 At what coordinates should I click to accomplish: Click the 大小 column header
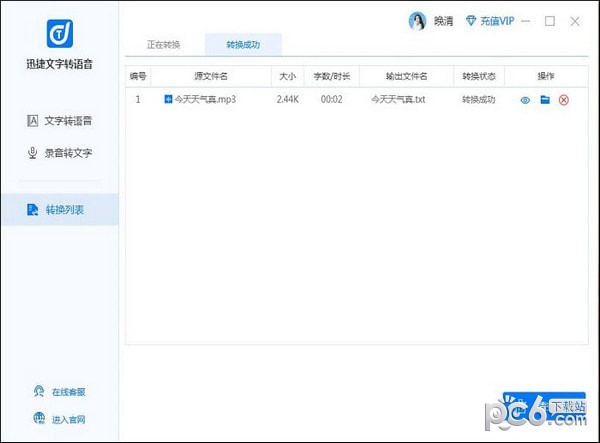pyautogui.click(x=287, y=76)
